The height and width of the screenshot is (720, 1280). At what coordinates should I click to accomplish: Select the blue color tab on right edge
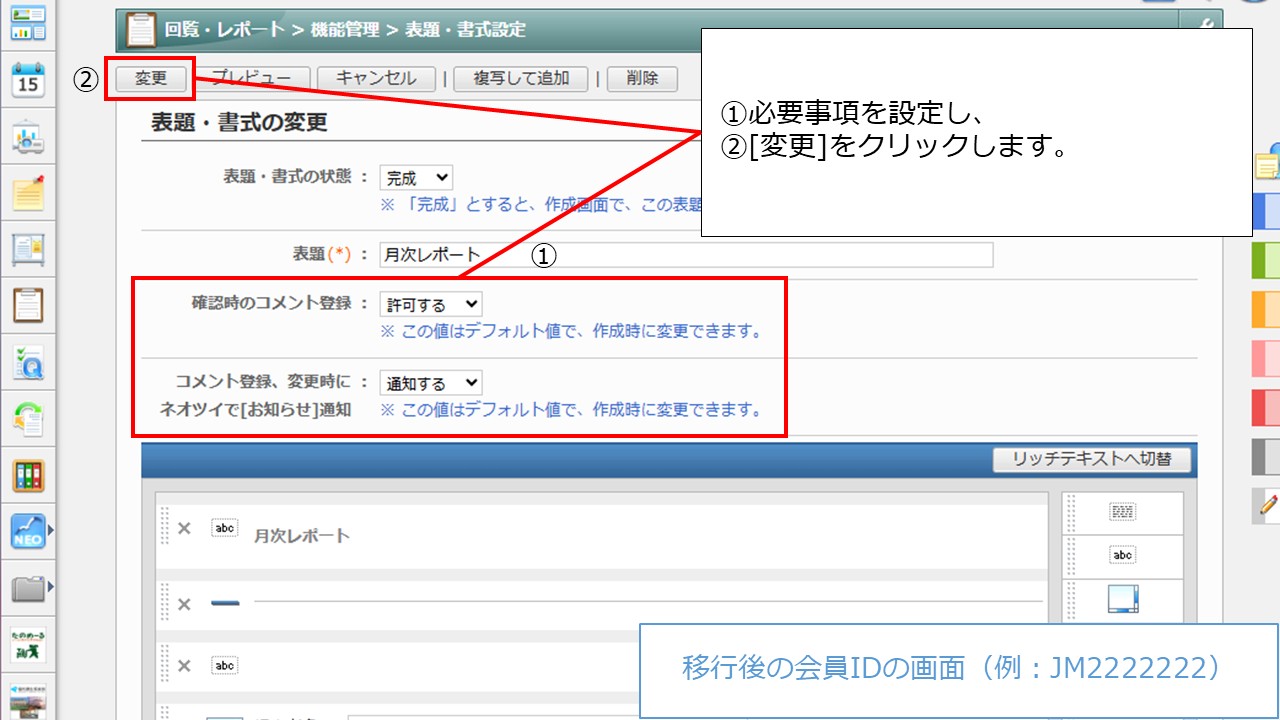(x=1266, y=212)
